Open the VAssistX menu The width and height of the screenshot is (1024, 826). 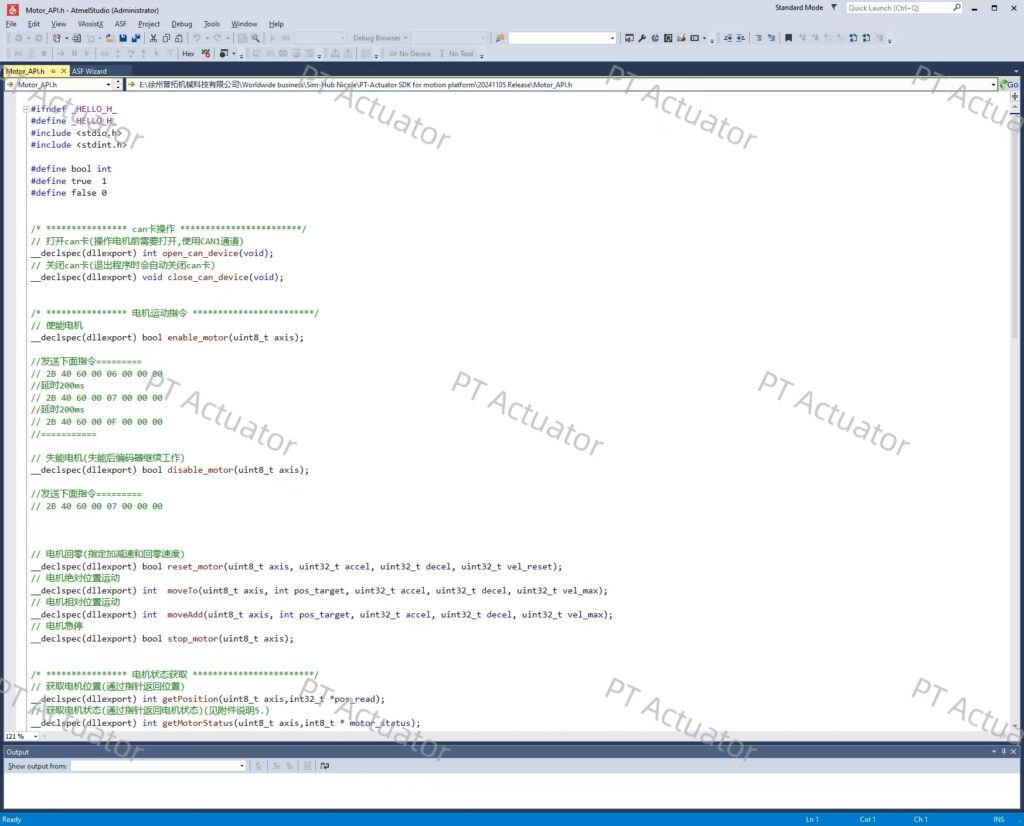90,24
